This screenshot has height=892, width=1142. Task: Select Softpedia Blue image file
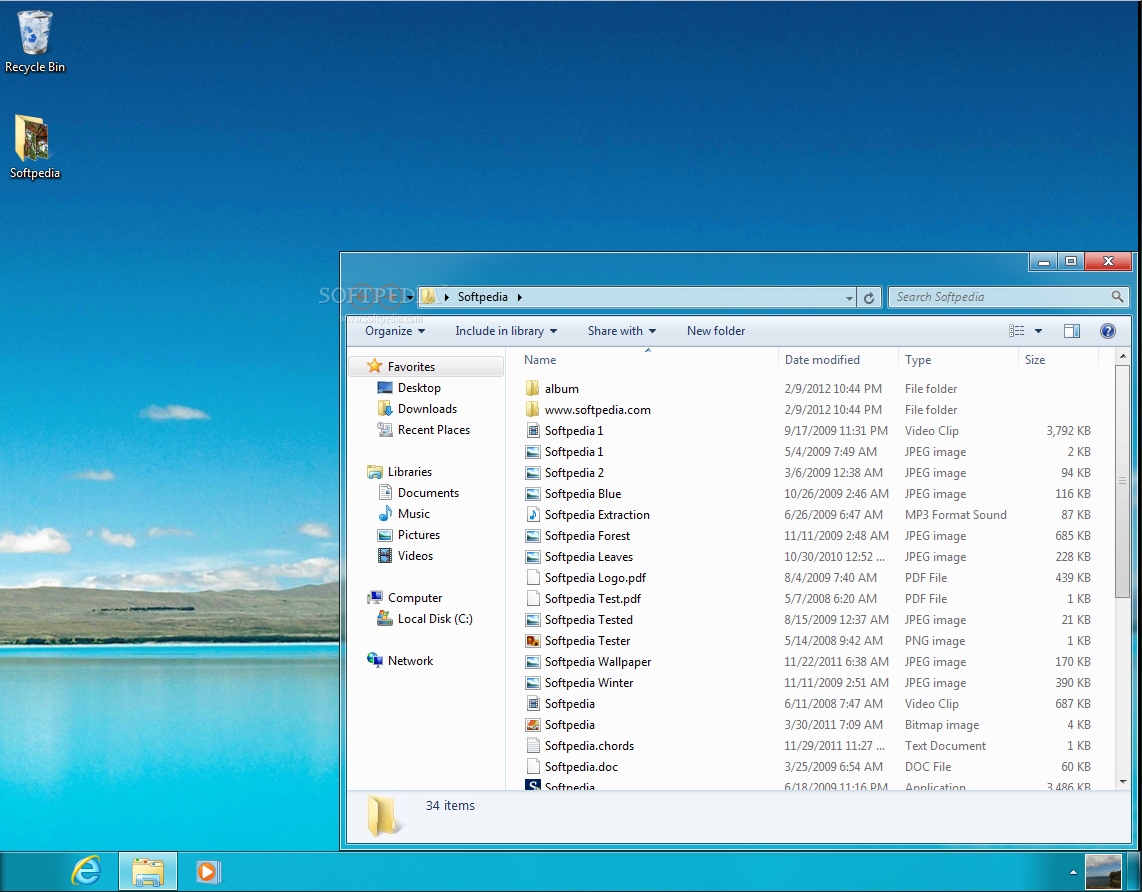pos(583,494)
